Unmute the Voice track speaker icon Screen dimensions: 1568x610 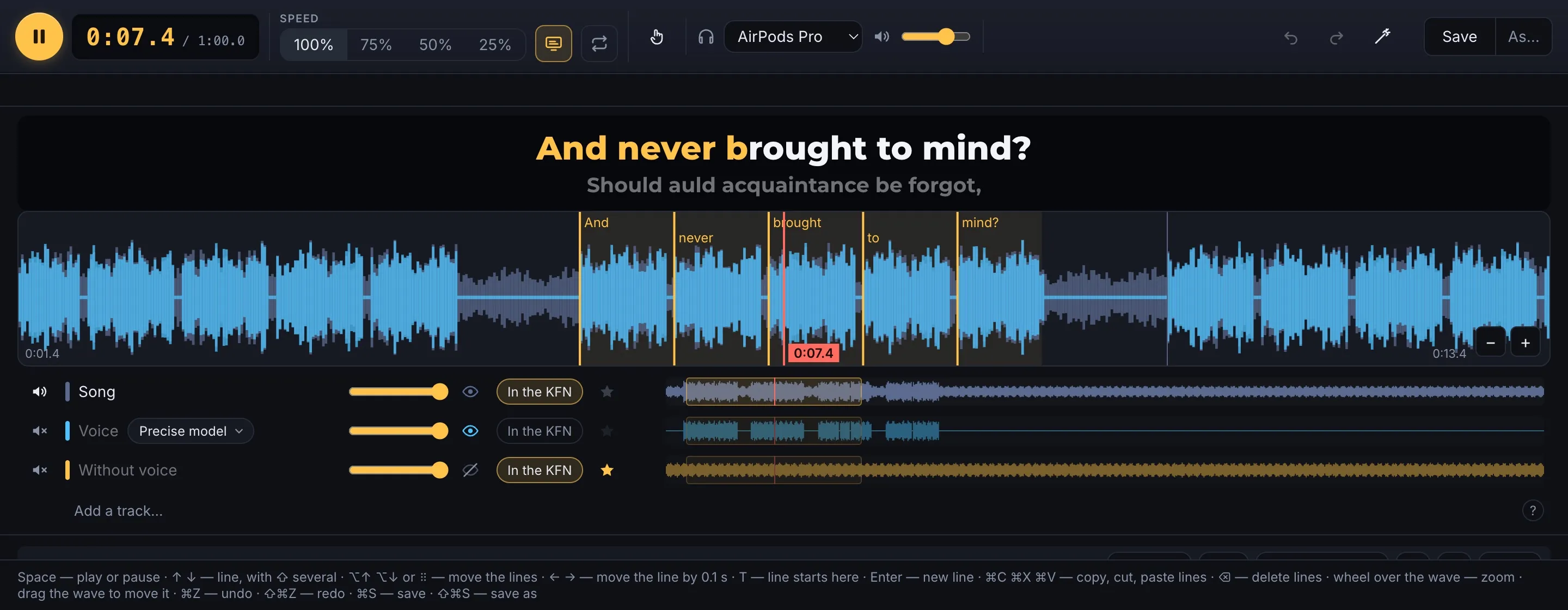pyautogui.click(x=40, y=431)
